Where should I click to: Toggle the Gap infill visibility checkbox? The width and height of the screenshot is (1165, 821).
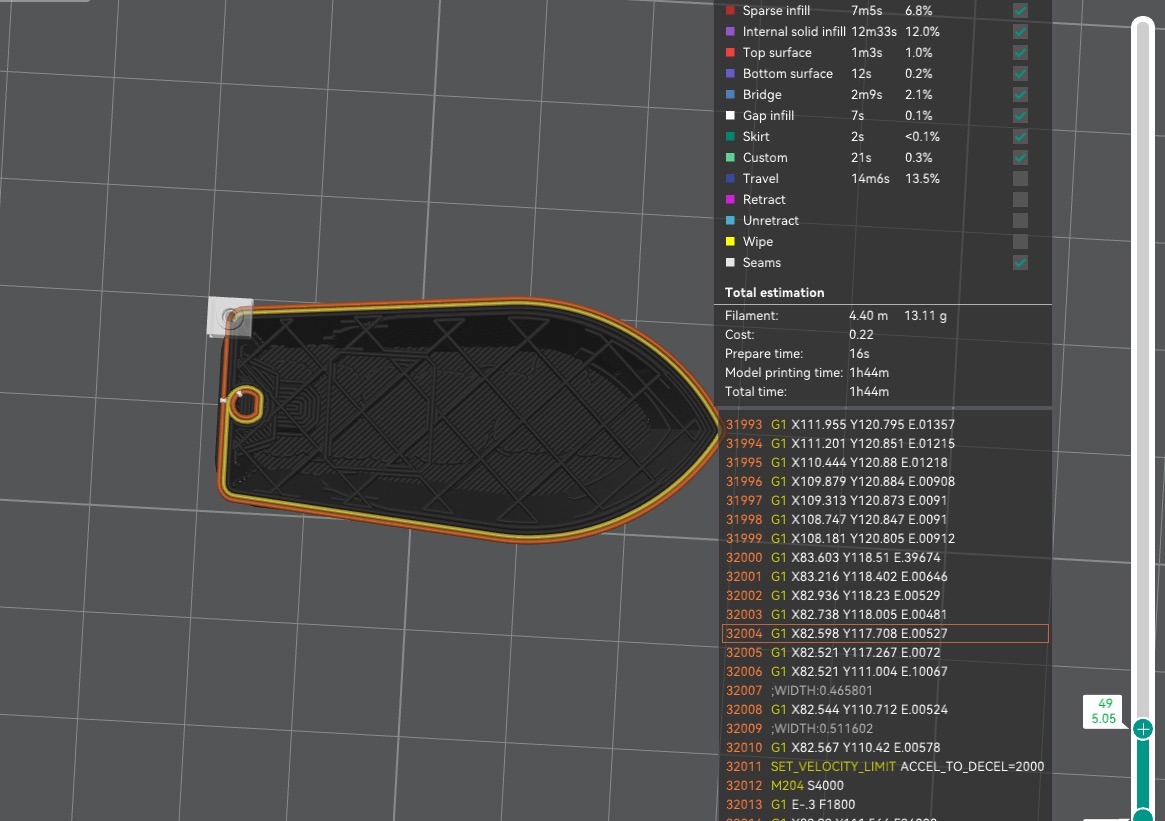(x=1019, y=115)
